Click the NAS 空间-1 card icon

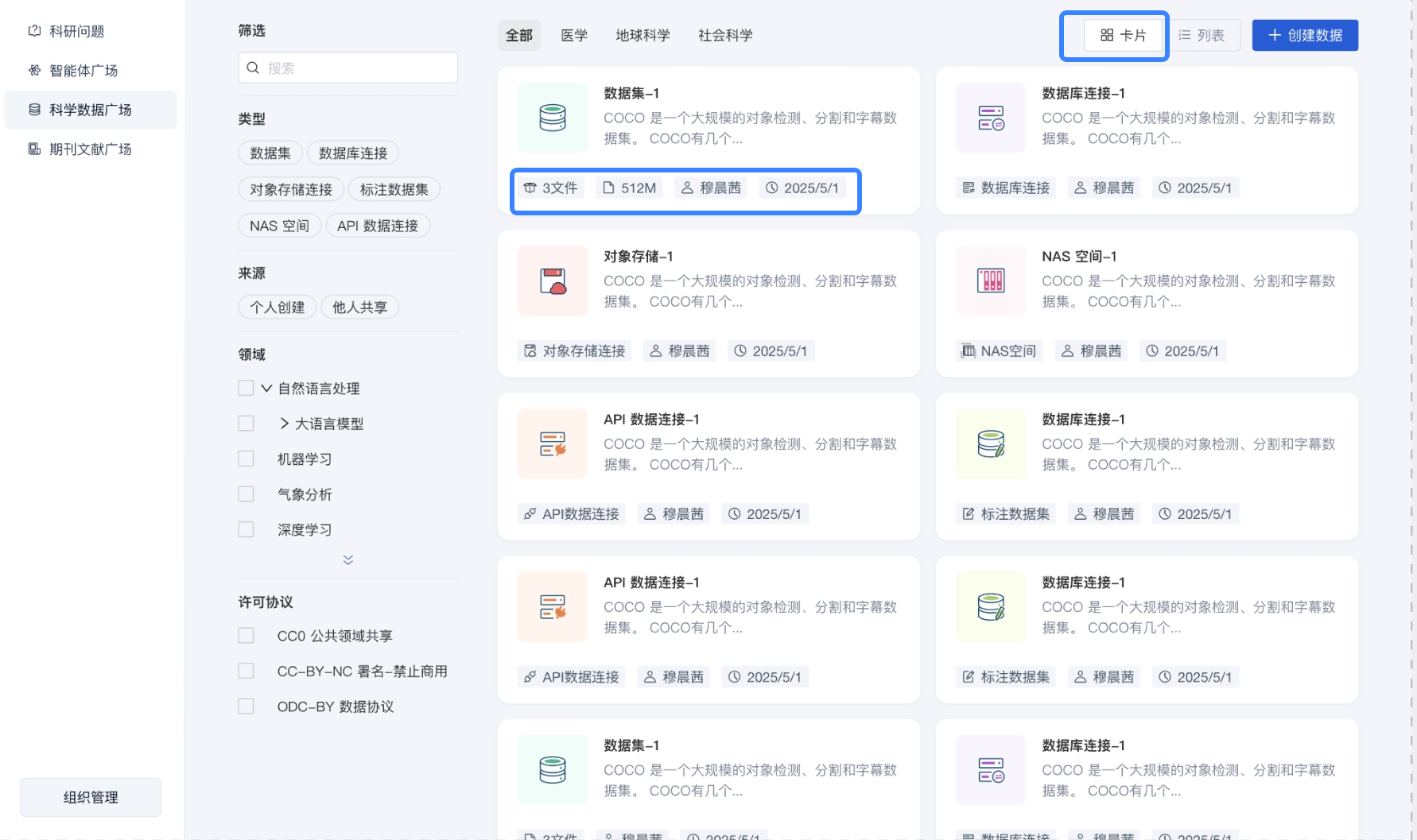click(x=990, y=281)
